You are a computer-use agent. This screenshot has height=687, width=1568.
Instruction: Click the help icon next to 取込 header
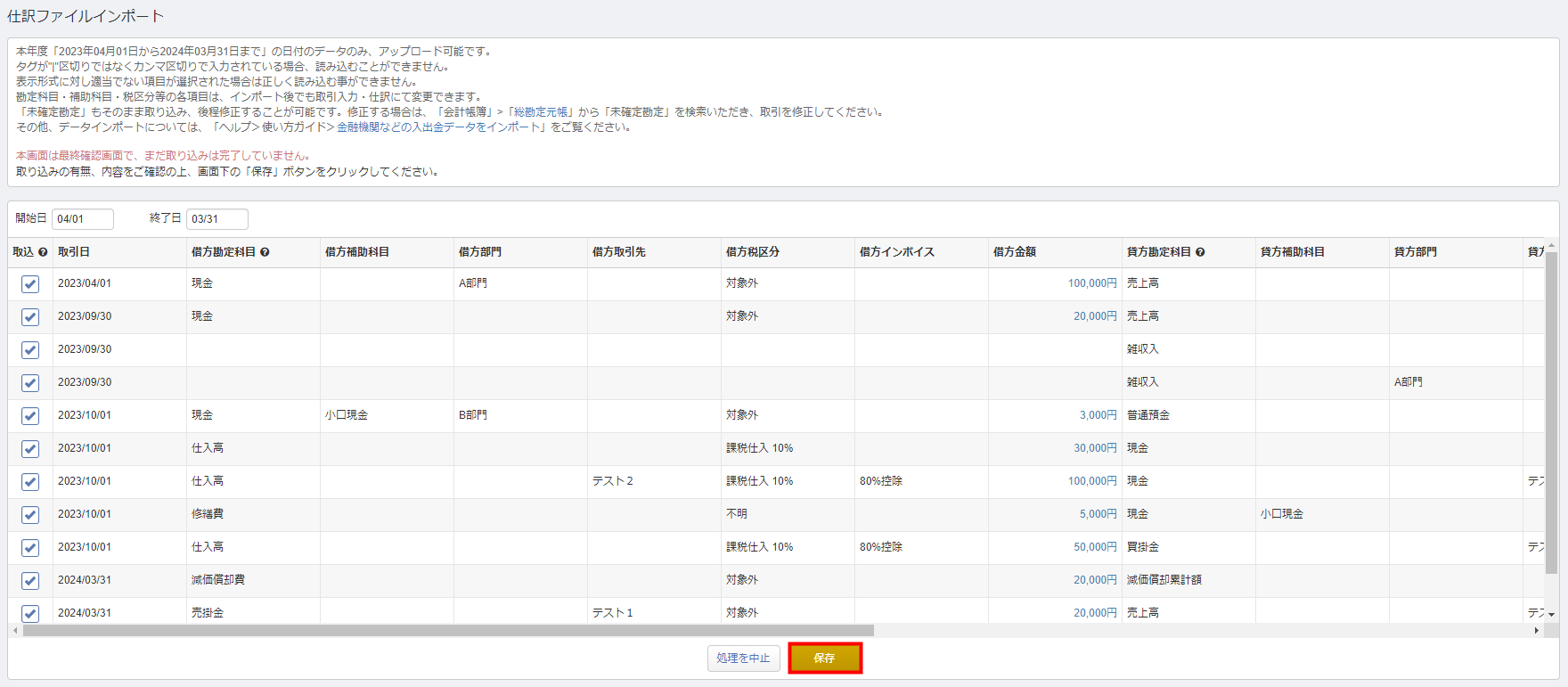43,252
